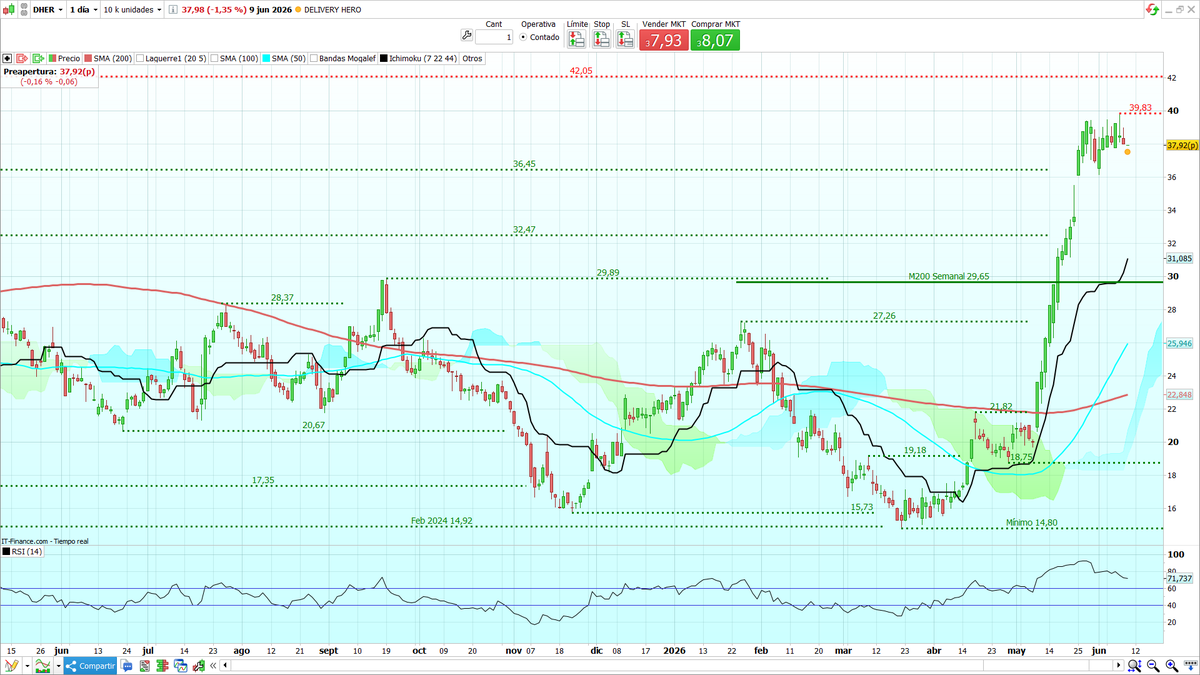Click the Precio indicator label

point(64,58)
